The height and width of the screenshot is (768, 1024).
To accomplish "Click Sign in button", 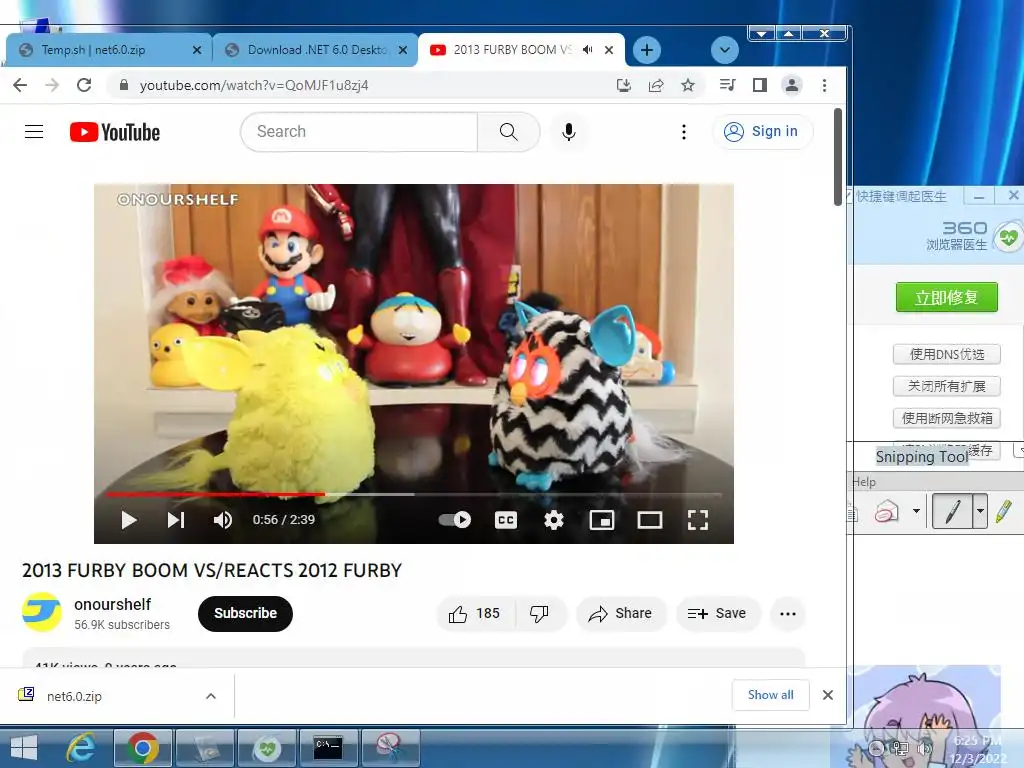I will pyautogui.click(x=762, y=132).
